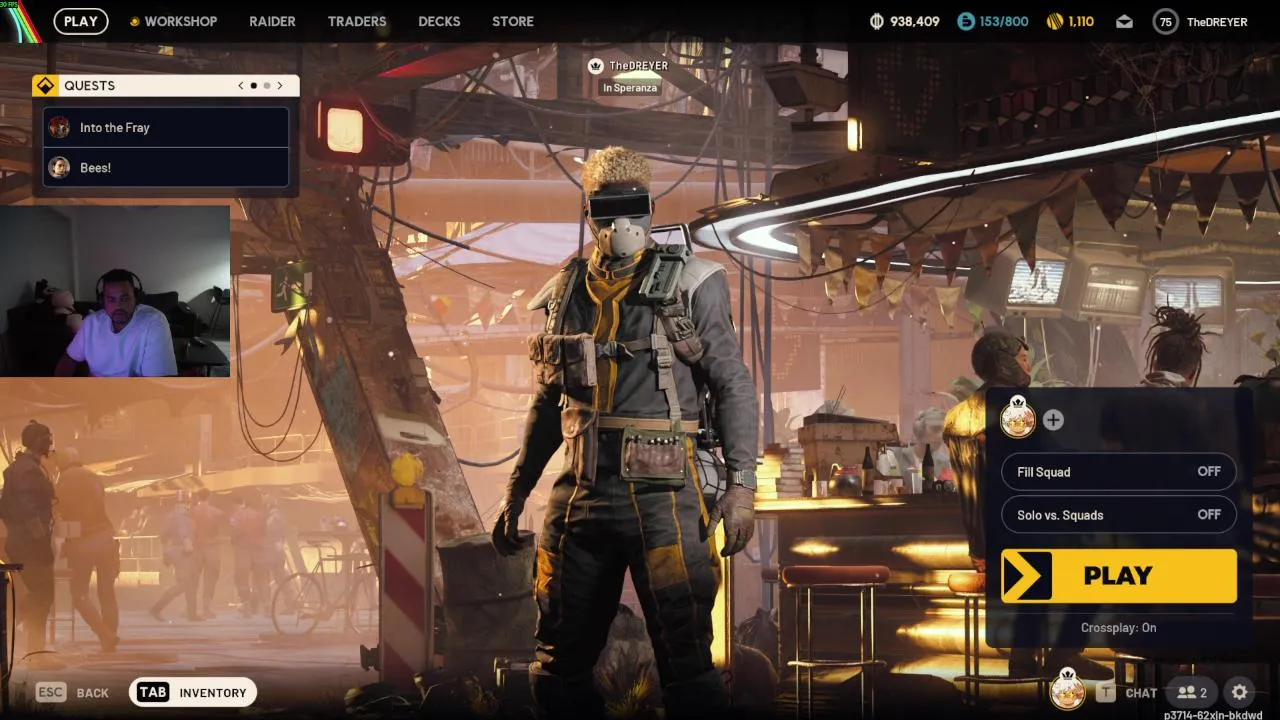Click the T key chat hint icon

[1105, 692]
